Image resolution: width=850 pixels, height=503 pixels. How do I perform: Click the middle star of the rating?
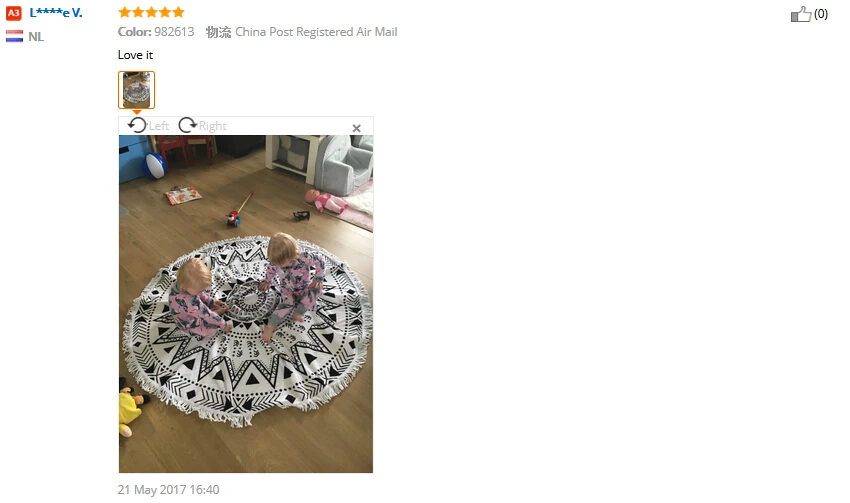pos(151,12)
